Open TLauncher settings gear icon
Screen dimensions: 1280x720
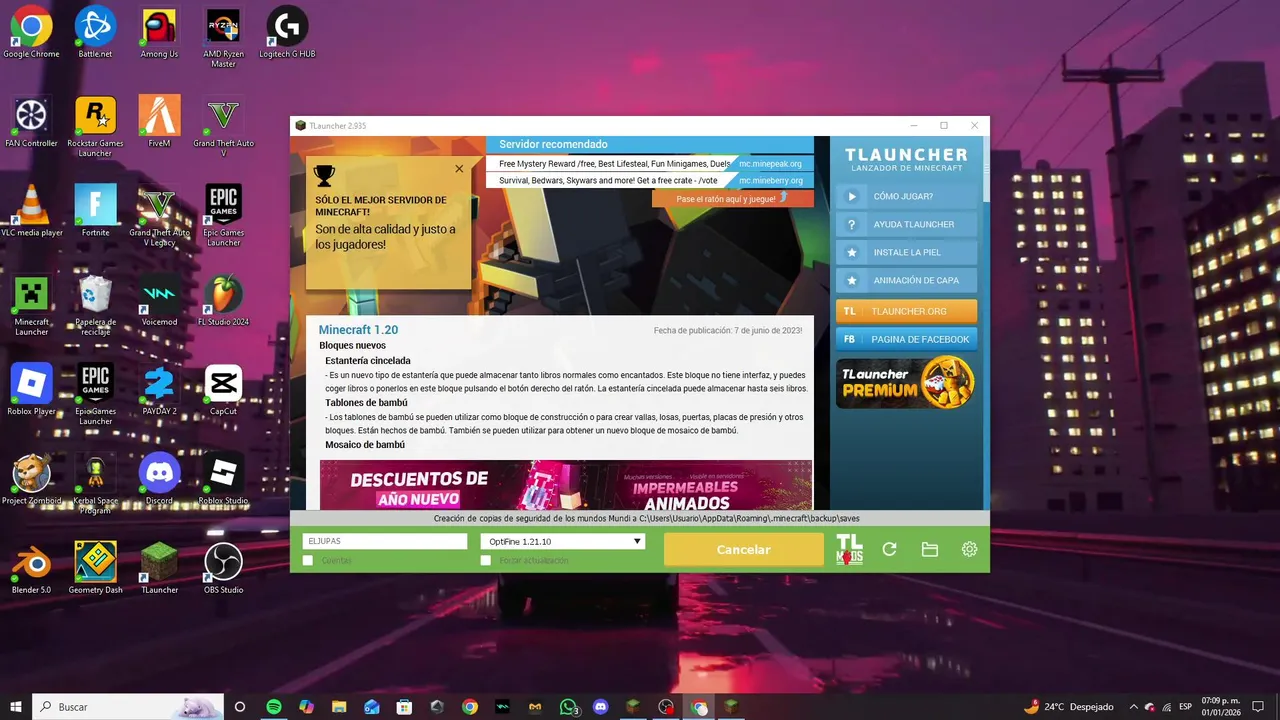[969, 549]
